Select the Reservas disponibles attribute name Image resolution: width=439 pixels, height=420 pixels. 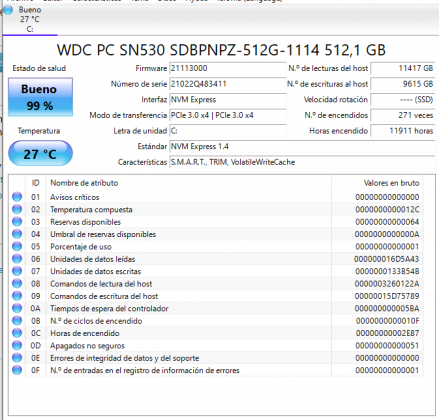click(85, 222)
